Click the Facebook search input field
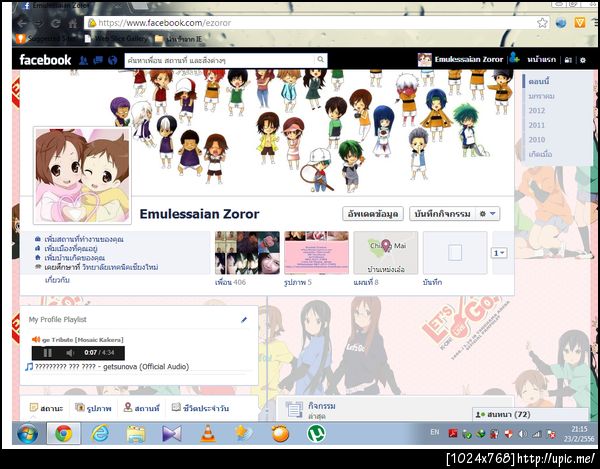 pyautogui.click(x=221, y=60)
